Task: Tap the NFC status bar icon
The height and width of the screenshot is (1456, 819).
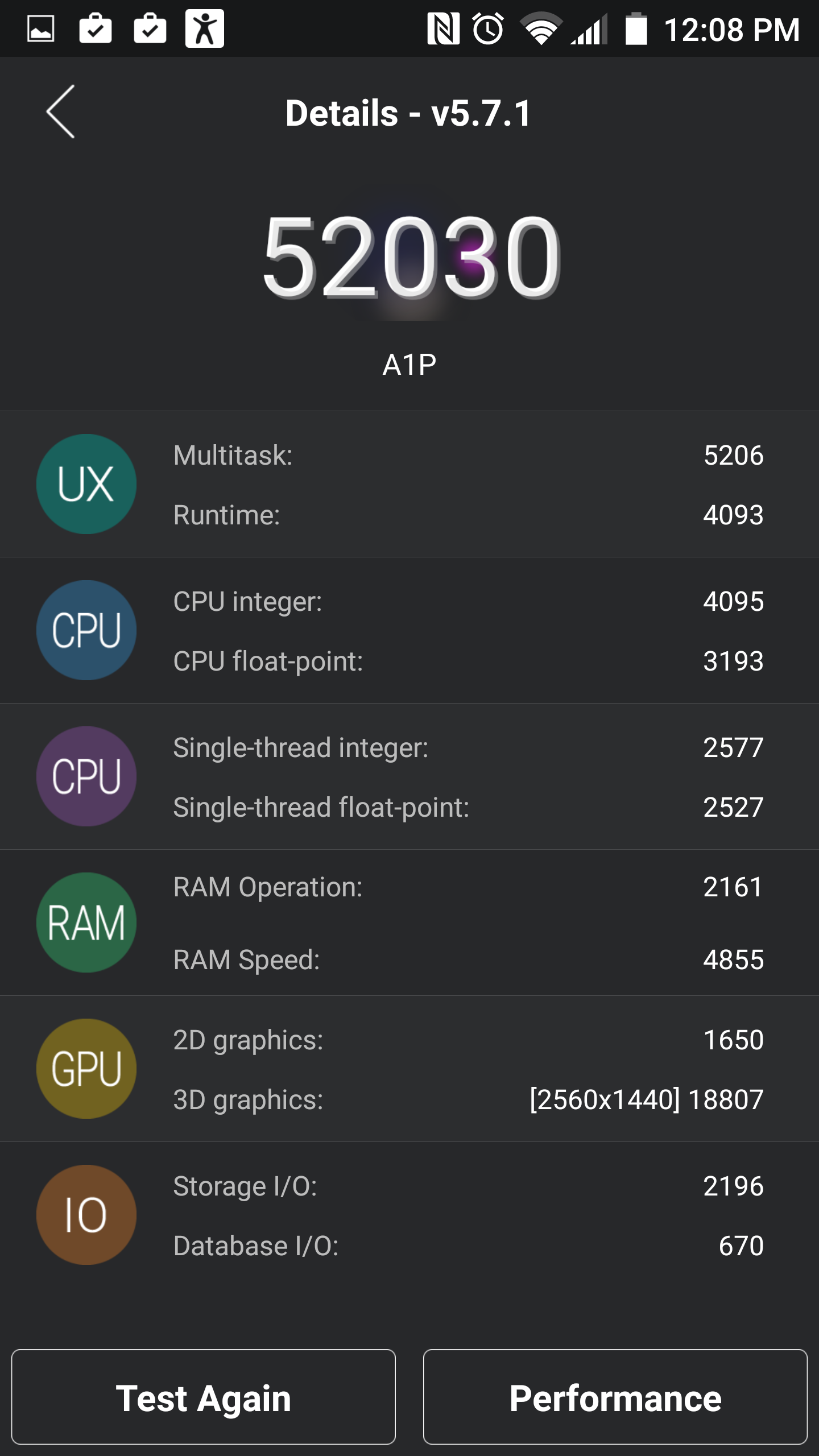Action: coord(443,29)
